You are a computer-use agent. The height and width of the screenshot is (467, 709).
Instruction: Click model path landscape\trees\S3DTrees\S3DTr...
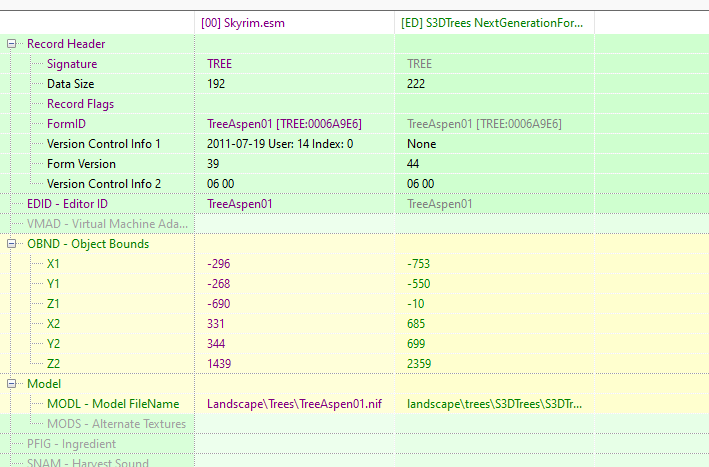pos(494,404)
